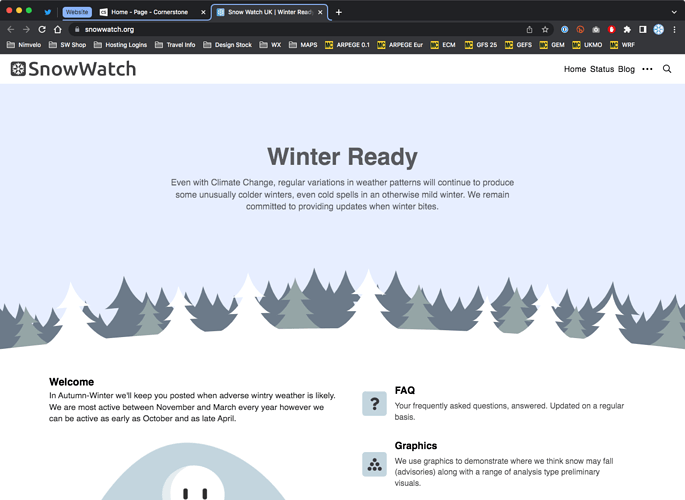Open the Chrome menu with vertical dots
The width and height of the screenshot is (685, 500).
675,29
